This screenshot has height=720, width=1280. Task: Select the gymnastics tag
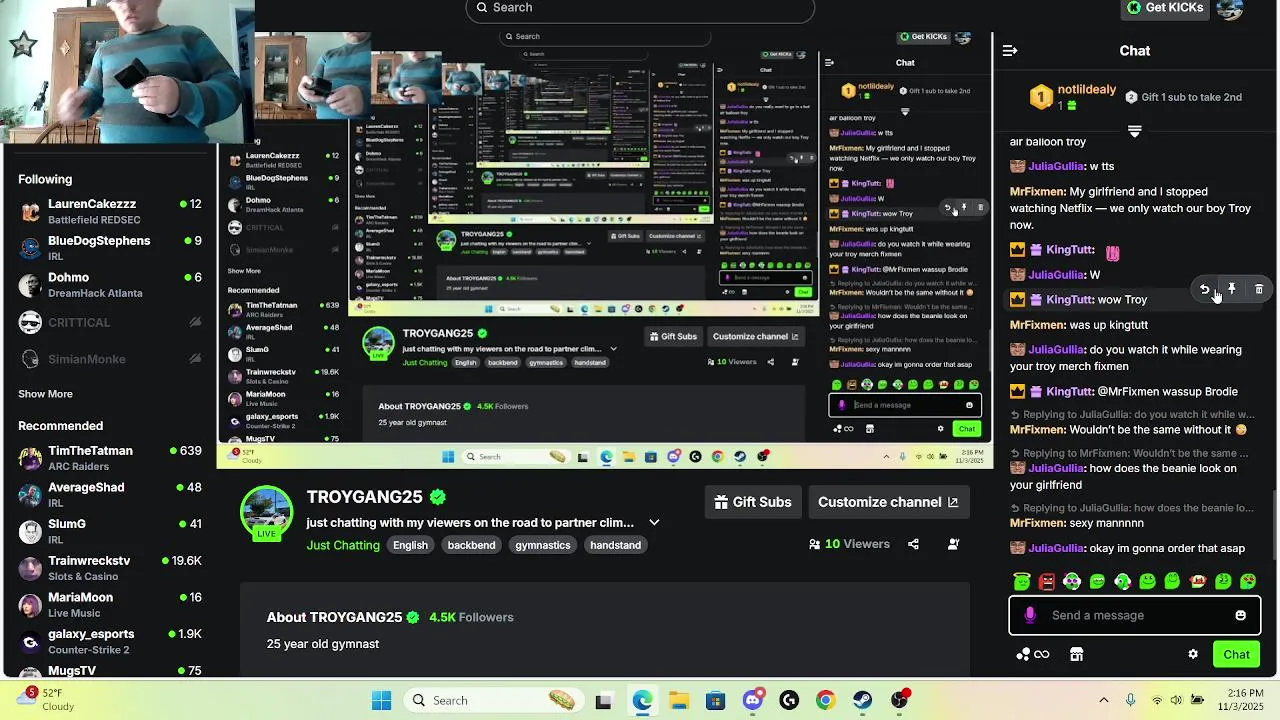[542, 545]
